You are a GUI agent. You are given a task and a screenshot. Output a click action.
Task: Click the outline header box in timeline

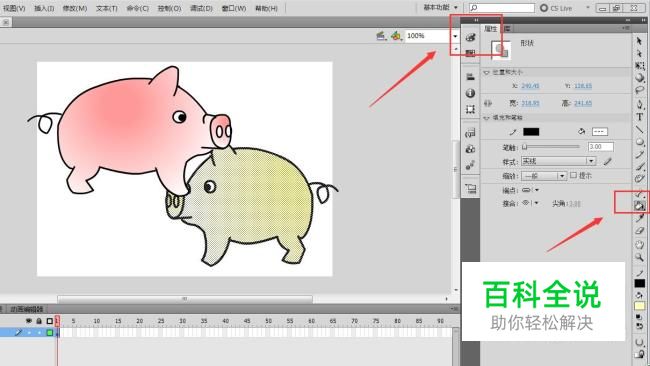[50, 321]
